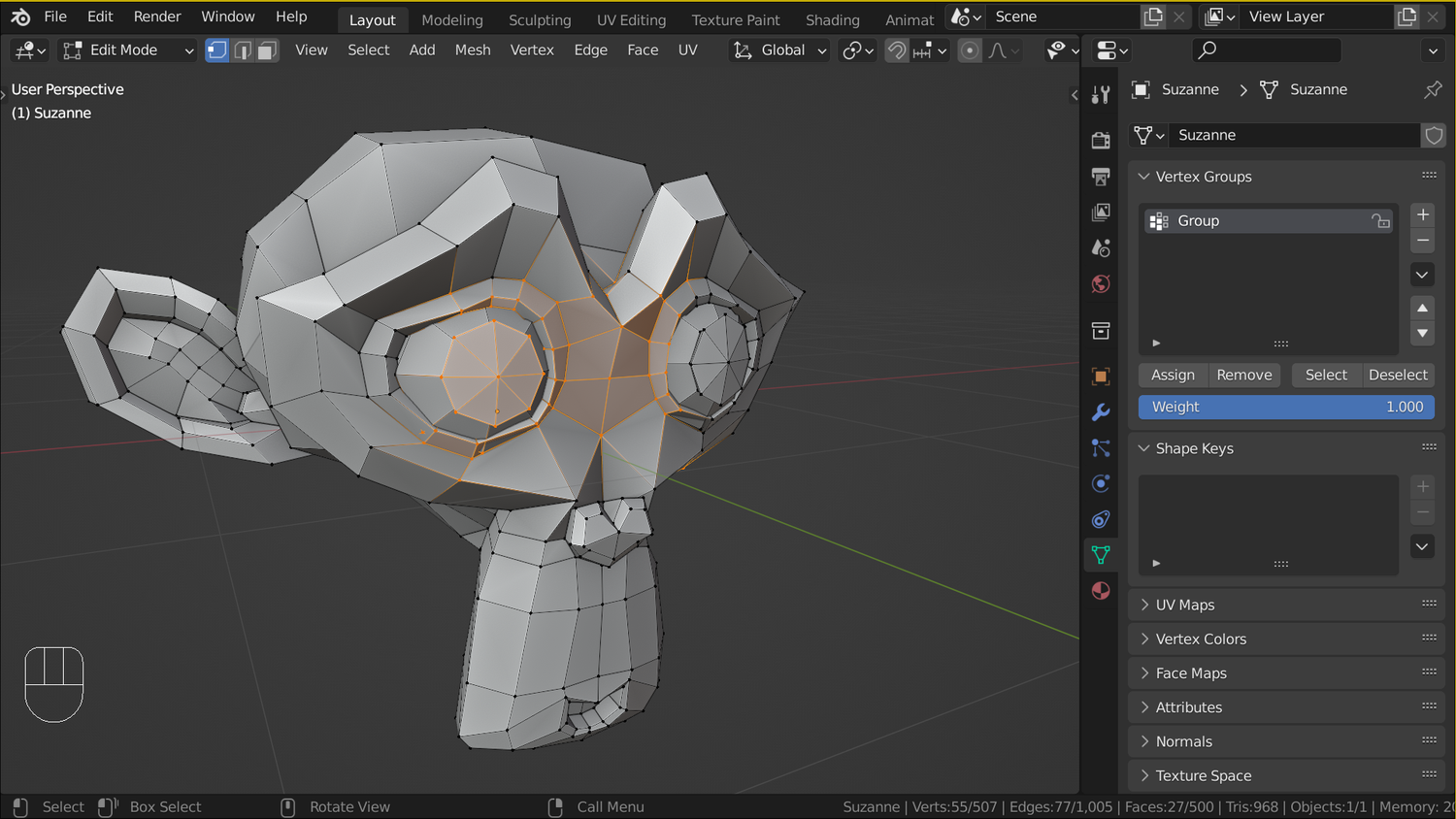Open the pivot point dropdown
The image size is (1456, 819).
click(858, 49)
